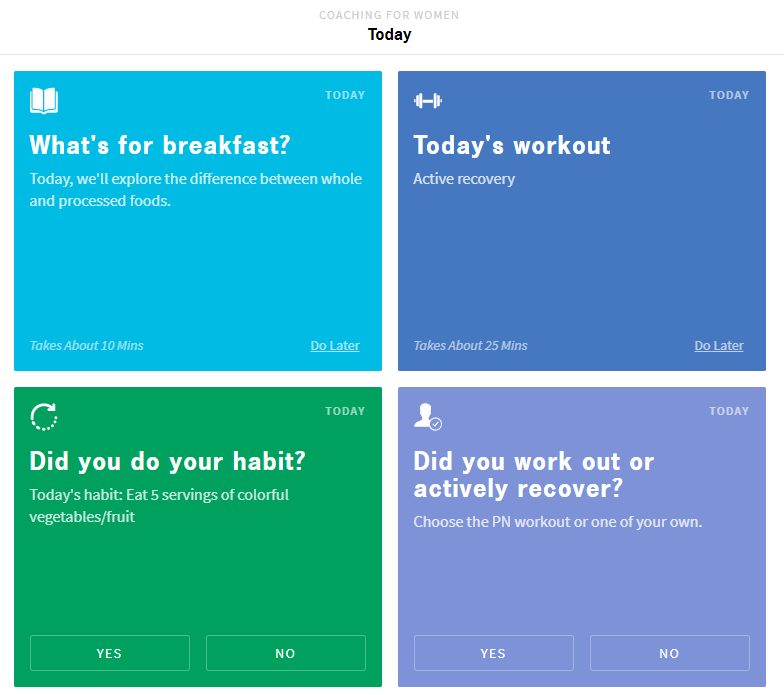Viewport: 784px width, 695px height.
Task: Answer NO to the habit question
Action: [286, 653]
